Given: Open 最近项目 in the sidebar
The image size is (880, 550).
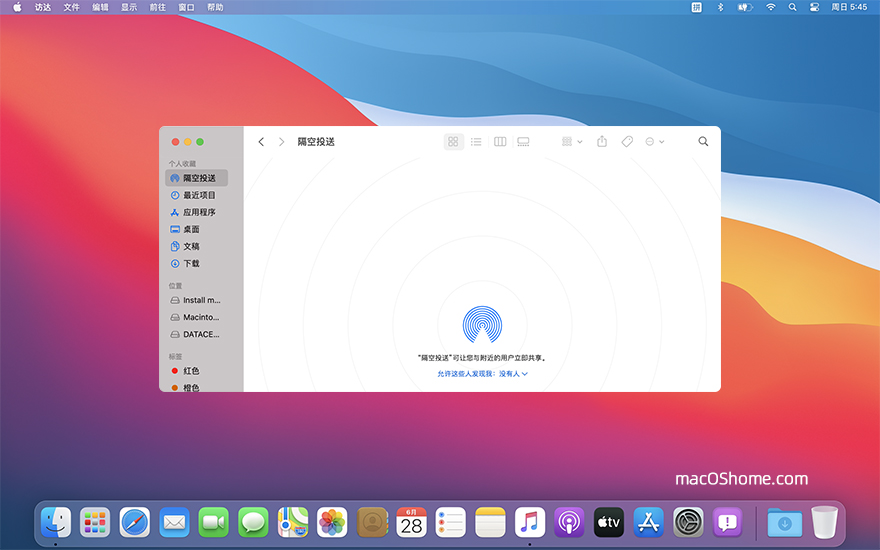Looking at the screenshot, I should (196, 195).
